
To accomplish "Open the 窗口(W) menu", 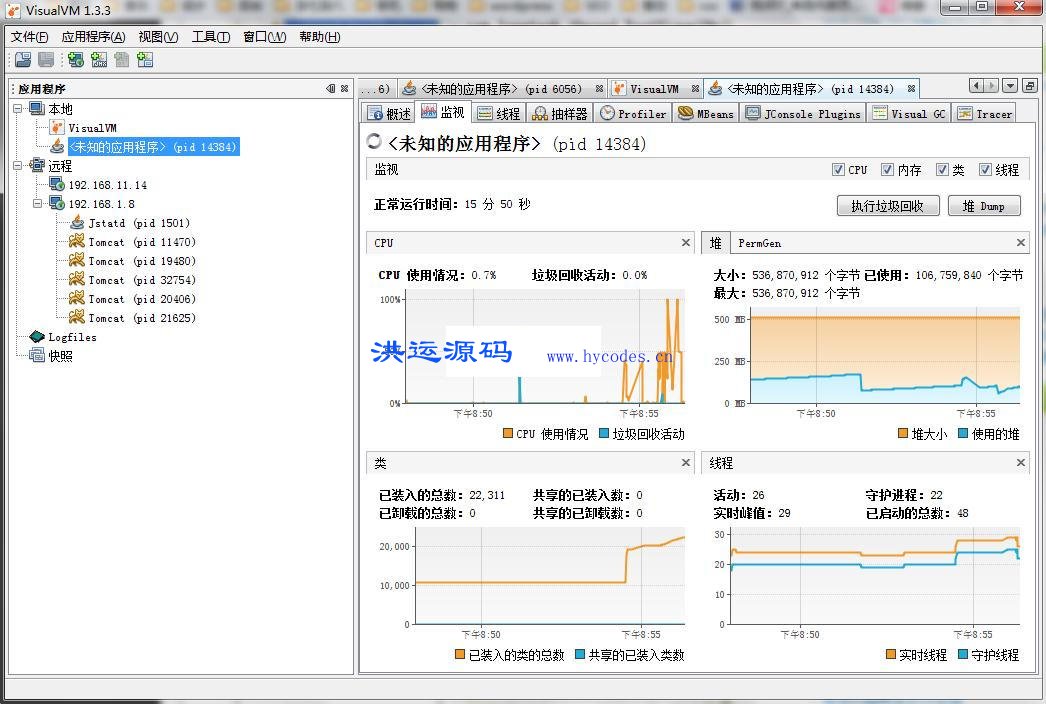I will [265, 37].
